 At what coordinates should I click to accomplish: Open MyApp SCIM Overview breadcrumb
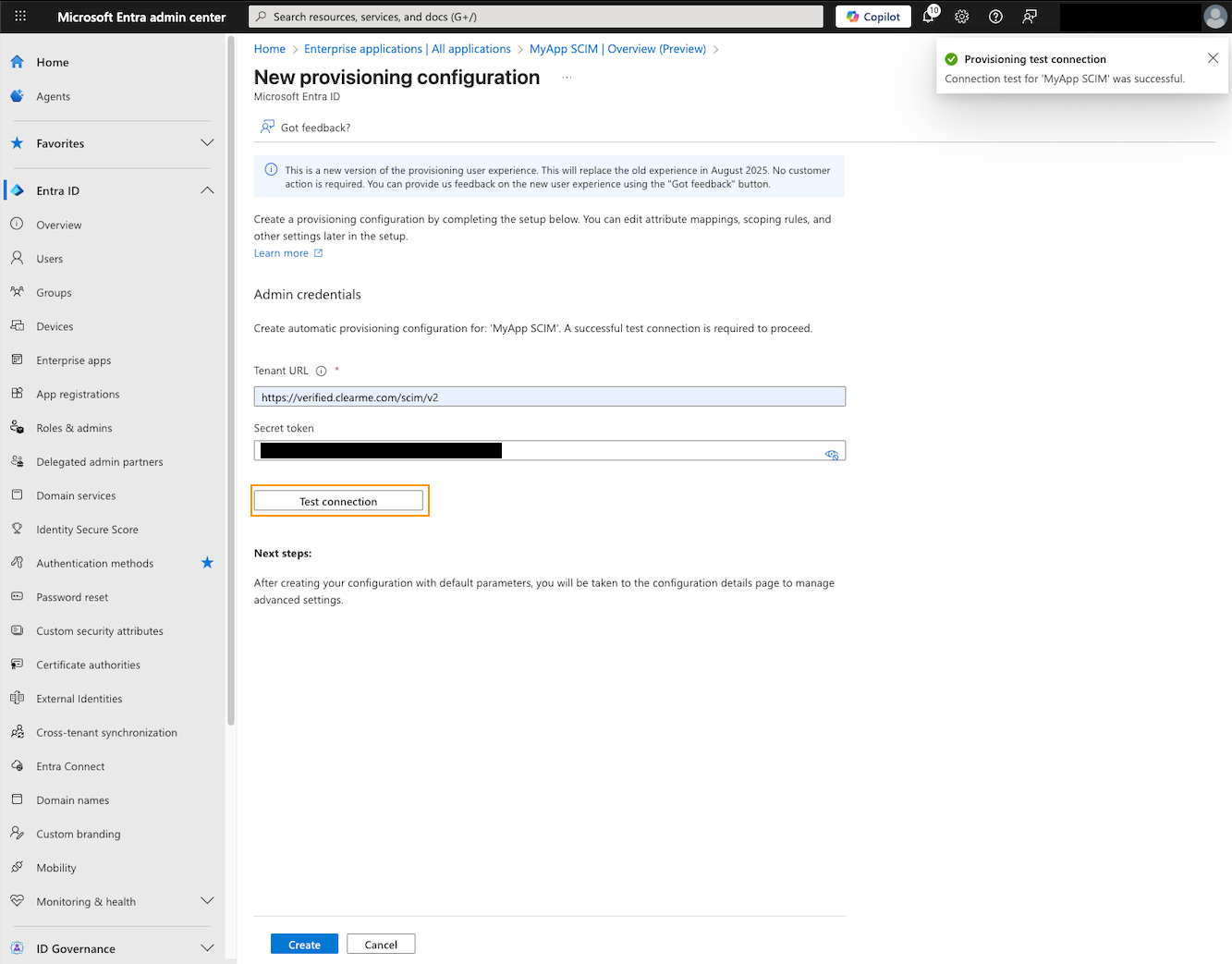click(x=617, y=49)
